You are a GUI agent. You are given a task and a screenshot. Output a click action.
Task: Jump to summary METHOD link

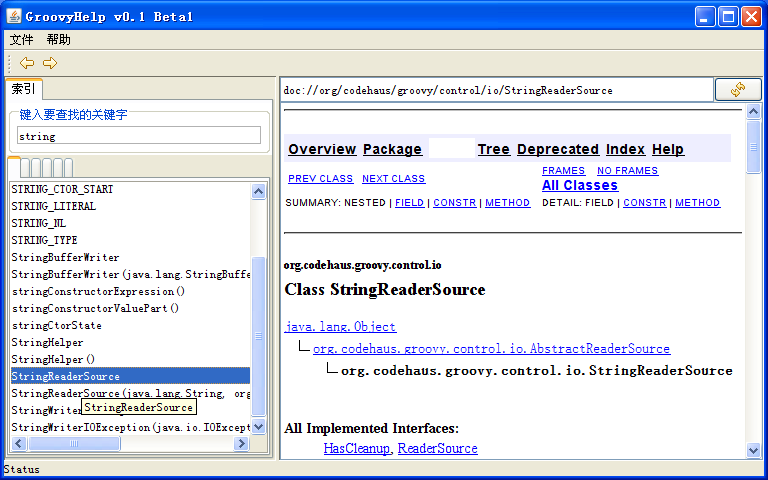(x=507, y=203)
